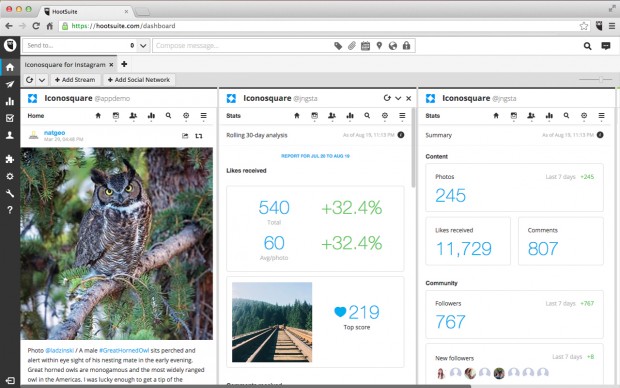Image resolution: width=620 pixels, height=388 pixels.
Task: Open Analytics bar chart in sidebar
Action: 10,102
